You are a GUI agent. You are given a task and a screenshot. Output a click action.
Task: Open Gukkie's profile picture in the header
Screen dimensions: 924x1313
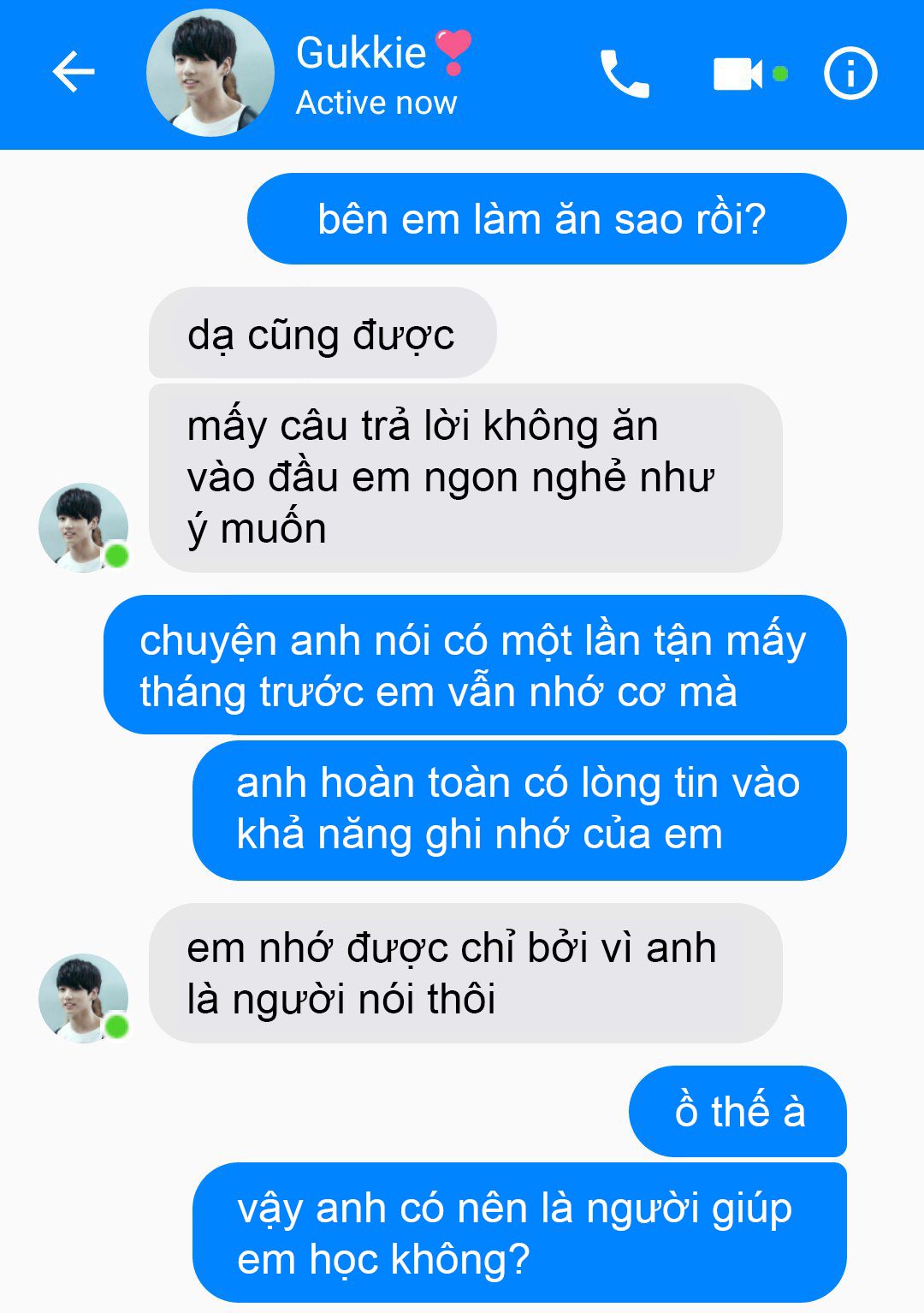tap(210, 73)
